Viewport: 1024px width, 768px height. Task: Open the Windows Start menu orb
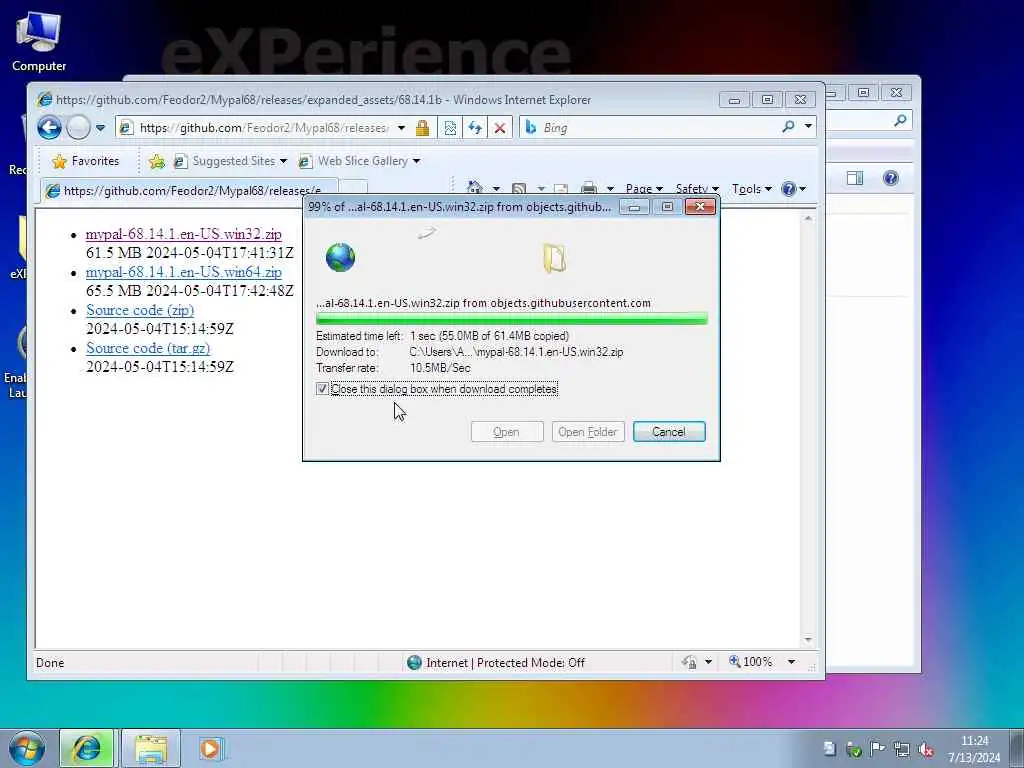coord(27,748)
